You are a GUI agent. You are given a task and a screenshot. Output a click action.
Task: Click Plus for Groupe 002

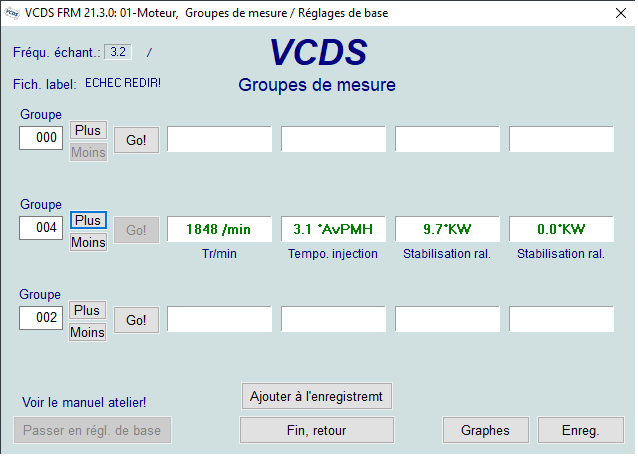[87, 310]
